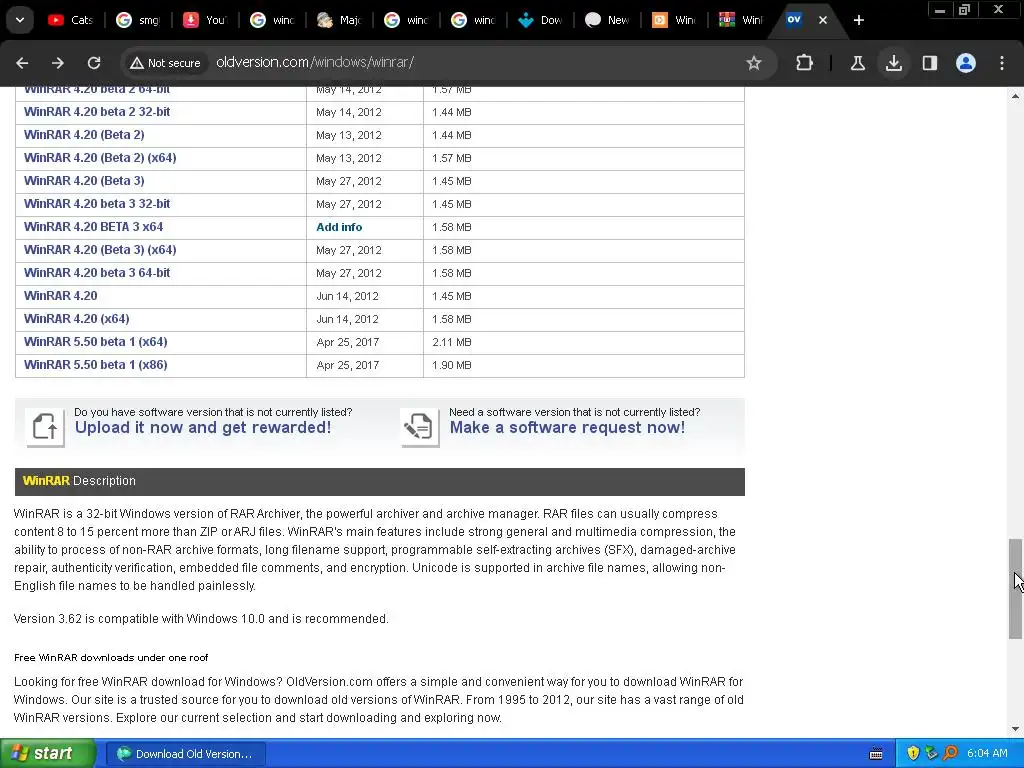Screen dimensions: 1024x768
Task: Click the scrollbar up arrow
Action: 1015,96
